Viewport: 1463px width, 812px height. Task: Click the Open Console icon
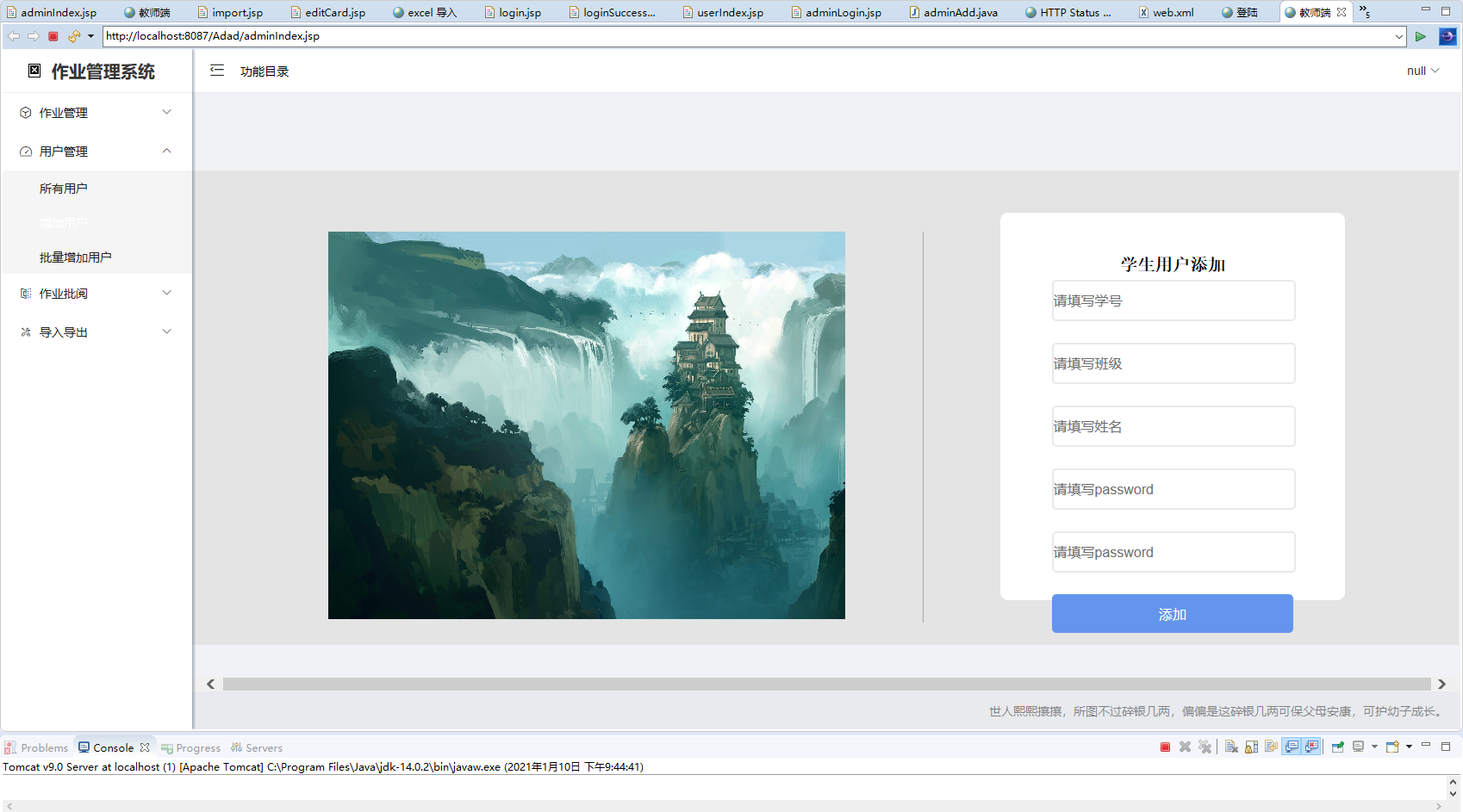pyautogui.click(x=1392, y=747)
